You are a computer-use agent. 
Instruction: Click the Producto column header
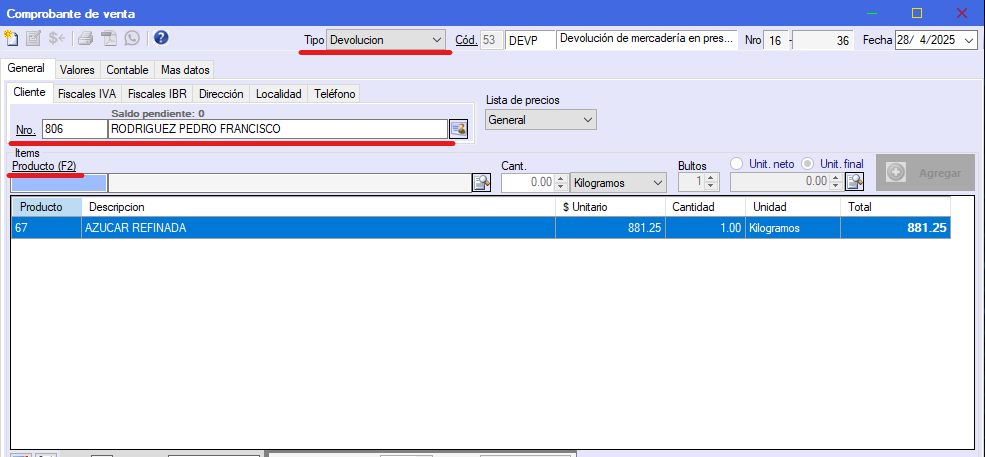(x=46, y=207)
